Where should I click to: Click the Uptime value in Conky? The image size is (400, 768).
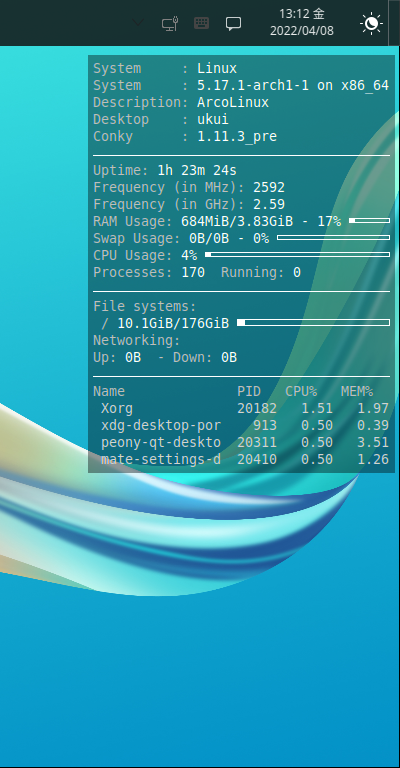pyautogui.click(x=197, y=170)
